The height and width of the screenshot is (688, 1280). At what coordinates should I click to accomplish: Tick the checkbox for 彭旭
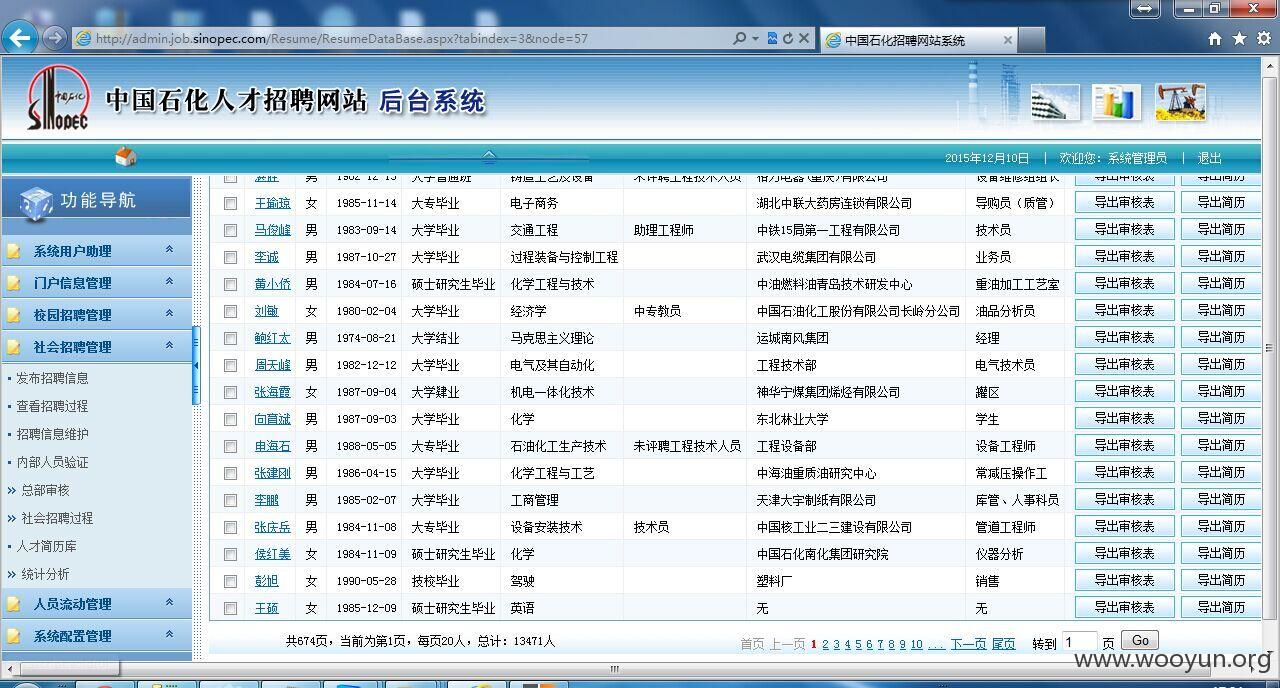[231, 581]
